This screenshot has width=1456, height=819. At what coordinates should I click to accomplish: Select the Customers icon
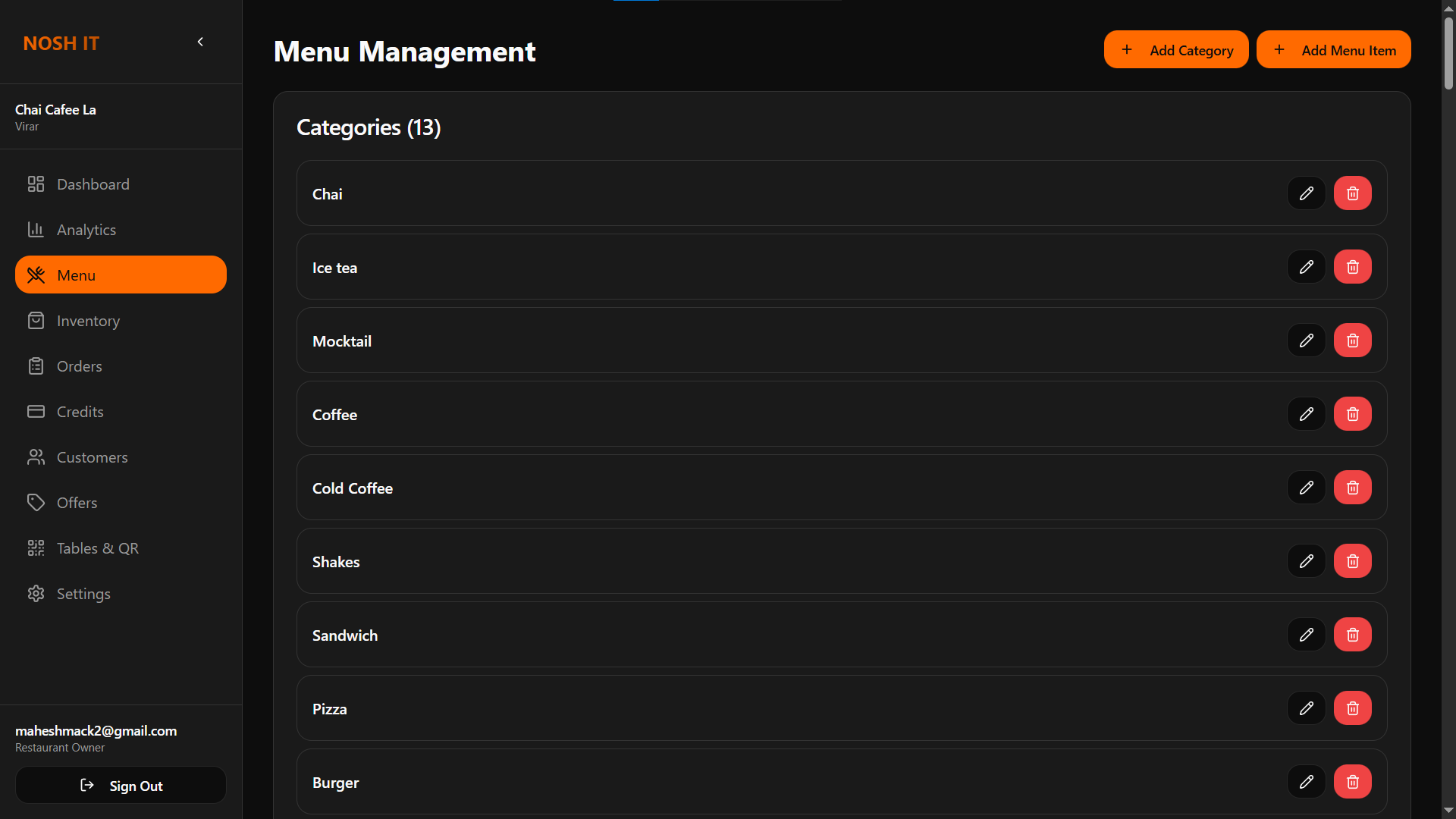click(x=36, y=457)
